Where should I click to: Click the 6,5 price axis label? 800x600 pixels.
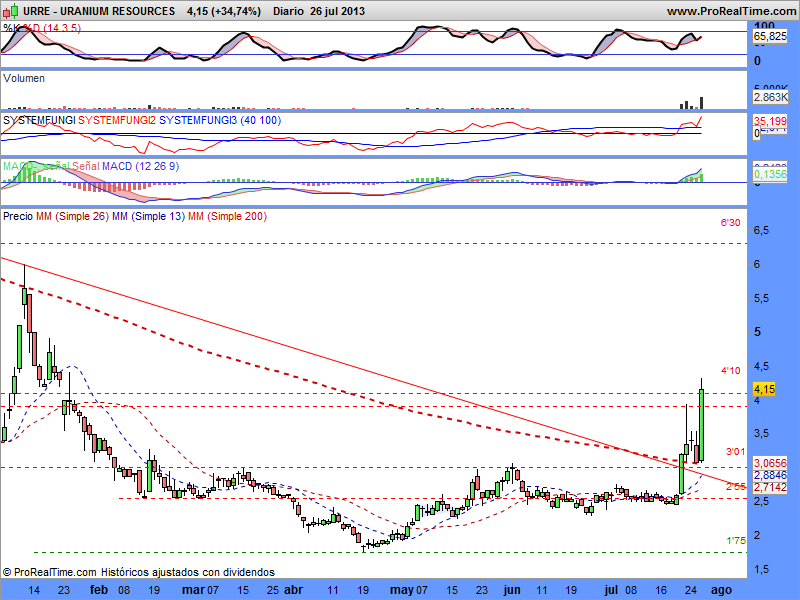click(x=761, y=231)
